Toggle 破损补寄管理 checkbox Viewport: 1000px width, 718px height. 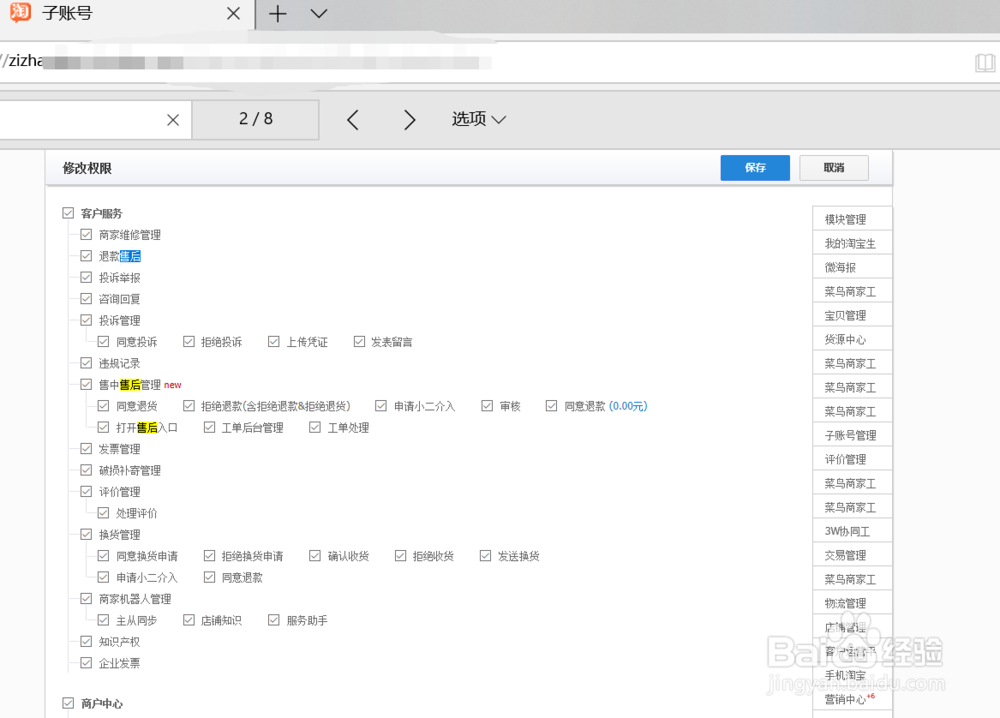[86, 470]
